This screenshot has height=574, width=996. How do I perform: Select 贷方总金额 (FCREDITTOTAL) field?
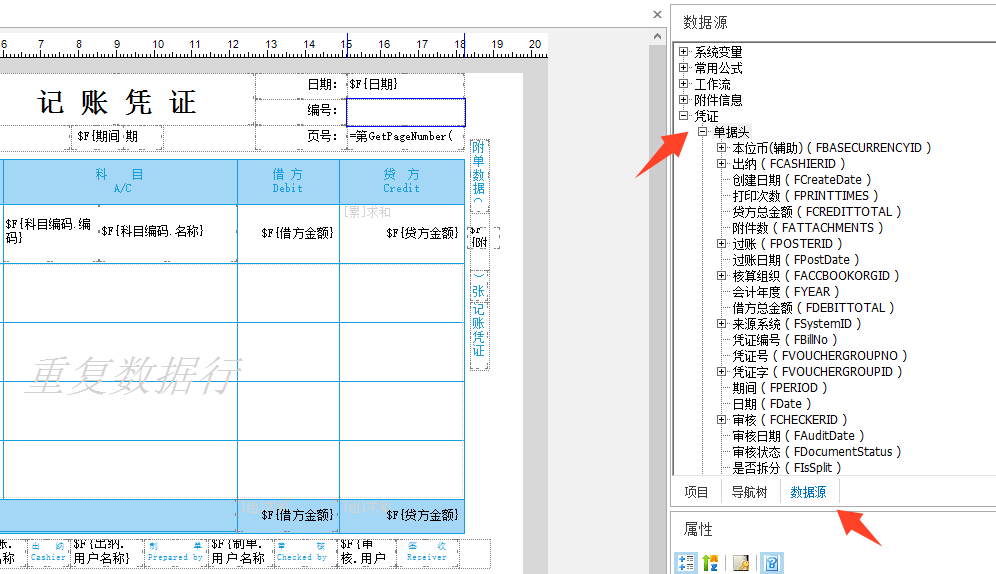(816, 211)
